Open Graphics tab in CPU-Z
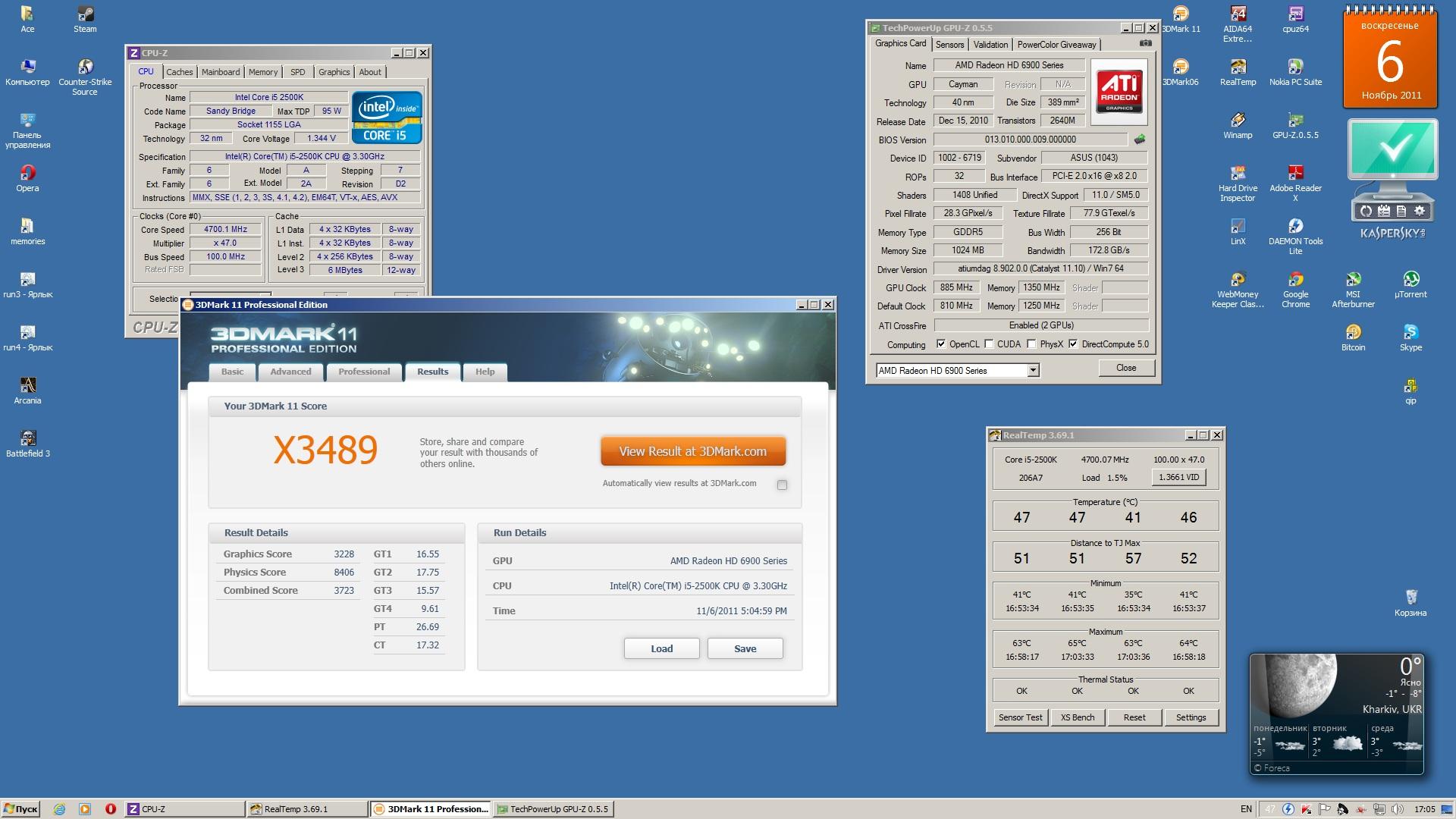This screenshot has width=1456, height=819. 334,72
